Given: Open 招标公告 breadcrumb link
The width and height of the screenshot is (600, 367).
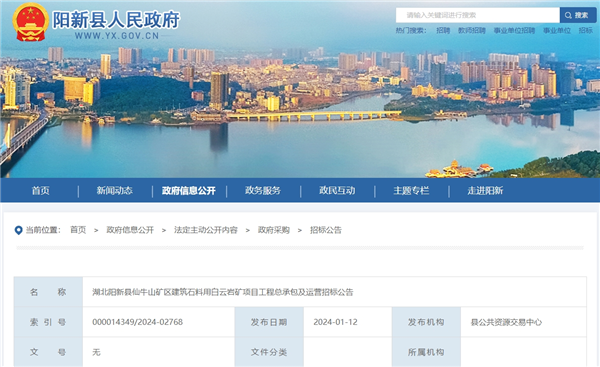Looking at the screenshot, I should tap(326, 230).
